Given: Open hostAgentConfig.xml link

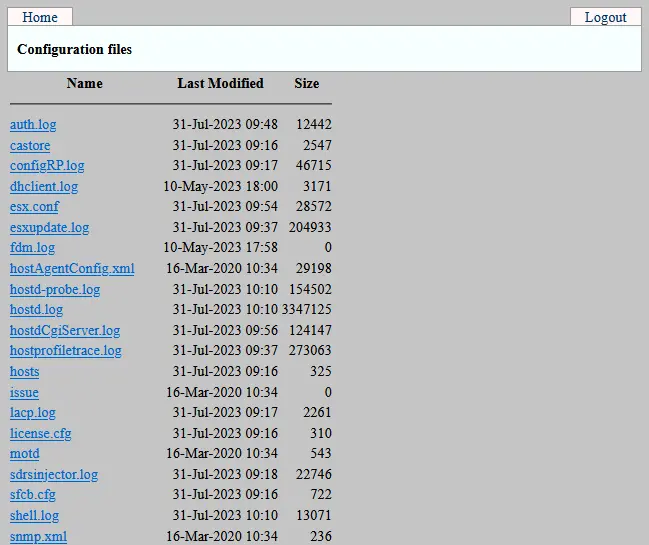Looking at the screenshot, I should [x=72, y=269].
